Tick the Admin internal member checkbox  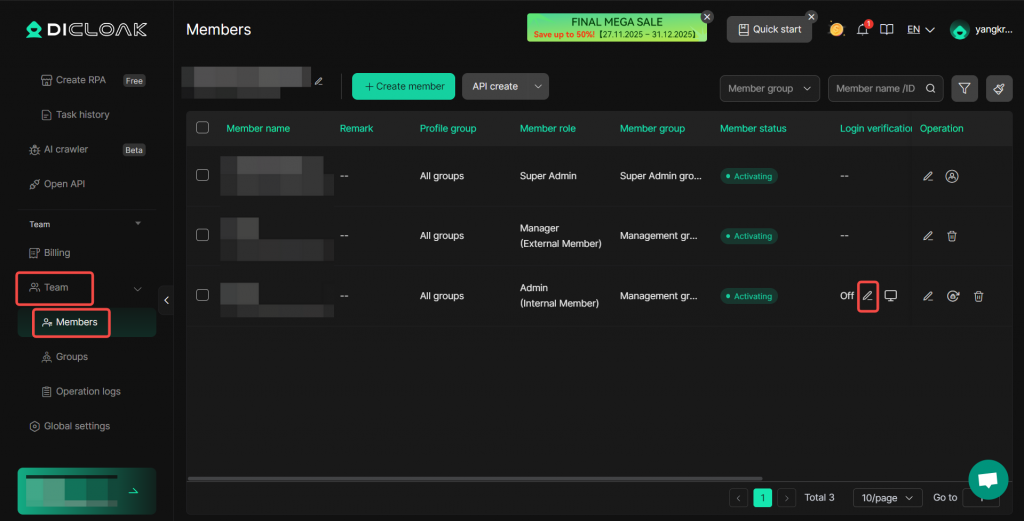pyautogui.click(x=203, y=295)
